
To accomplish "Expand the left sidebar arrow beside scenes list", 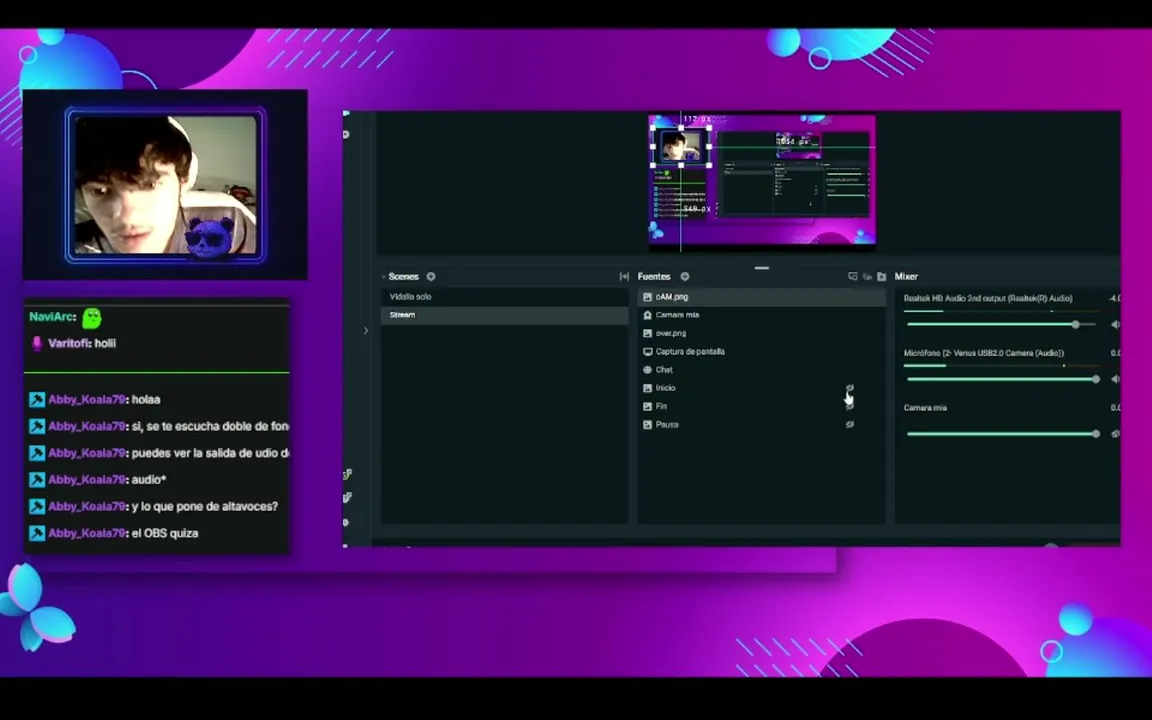I will click(x=366, y=331).
